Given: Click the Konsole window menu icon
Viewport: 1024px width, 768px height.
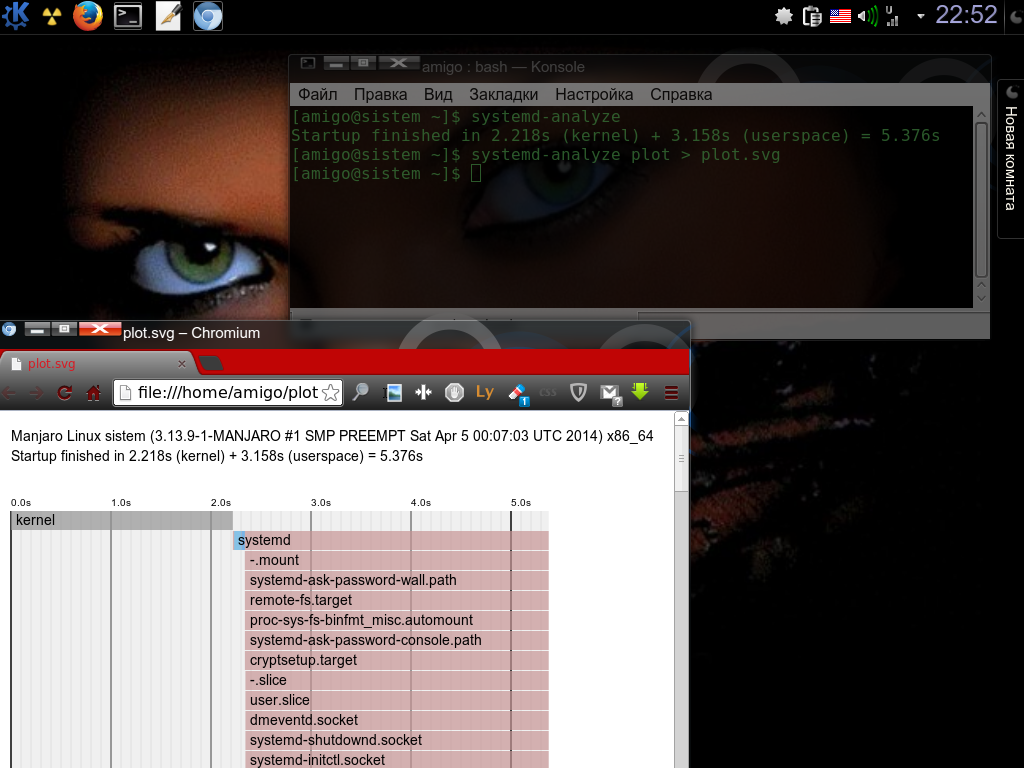Looking at the screenshot, I should pos(308,63).
